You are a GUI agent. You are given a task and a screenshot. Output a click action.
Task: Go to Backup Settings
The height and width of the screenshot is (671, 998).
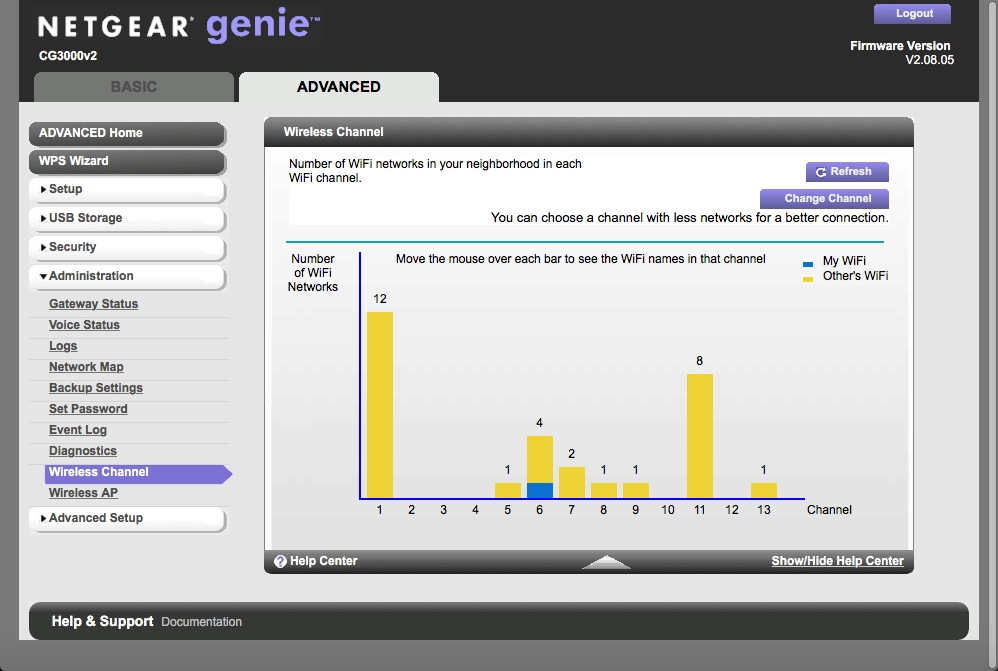[95, 388]
